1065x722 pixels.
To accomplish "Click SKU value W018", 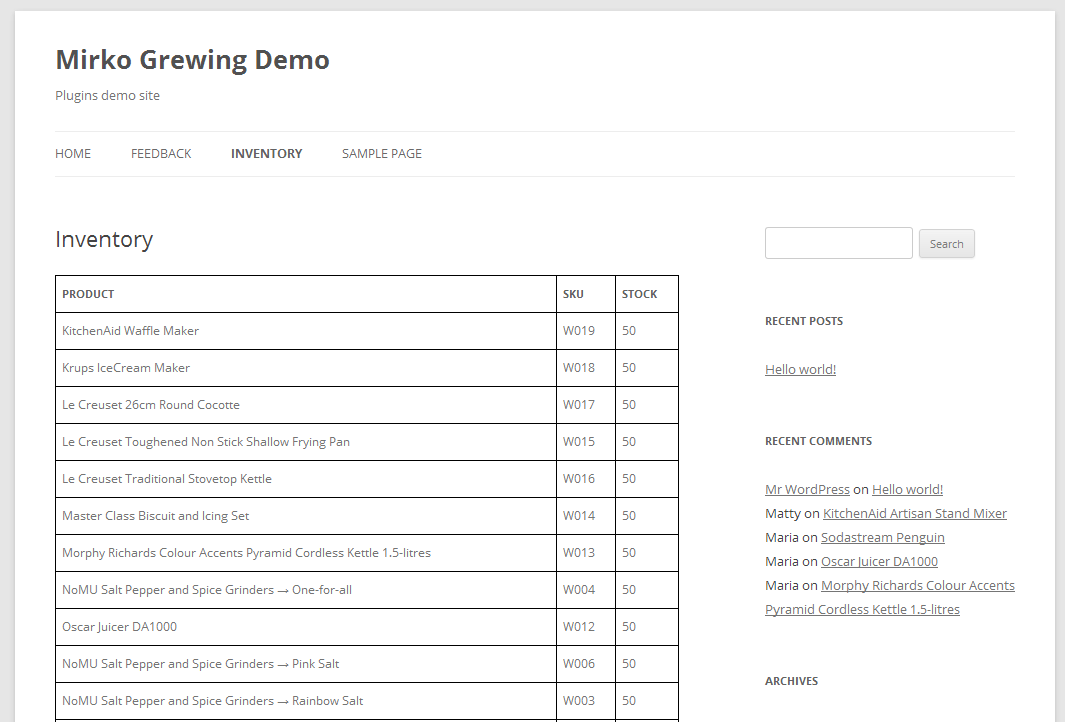I will [x=579, y=368].
